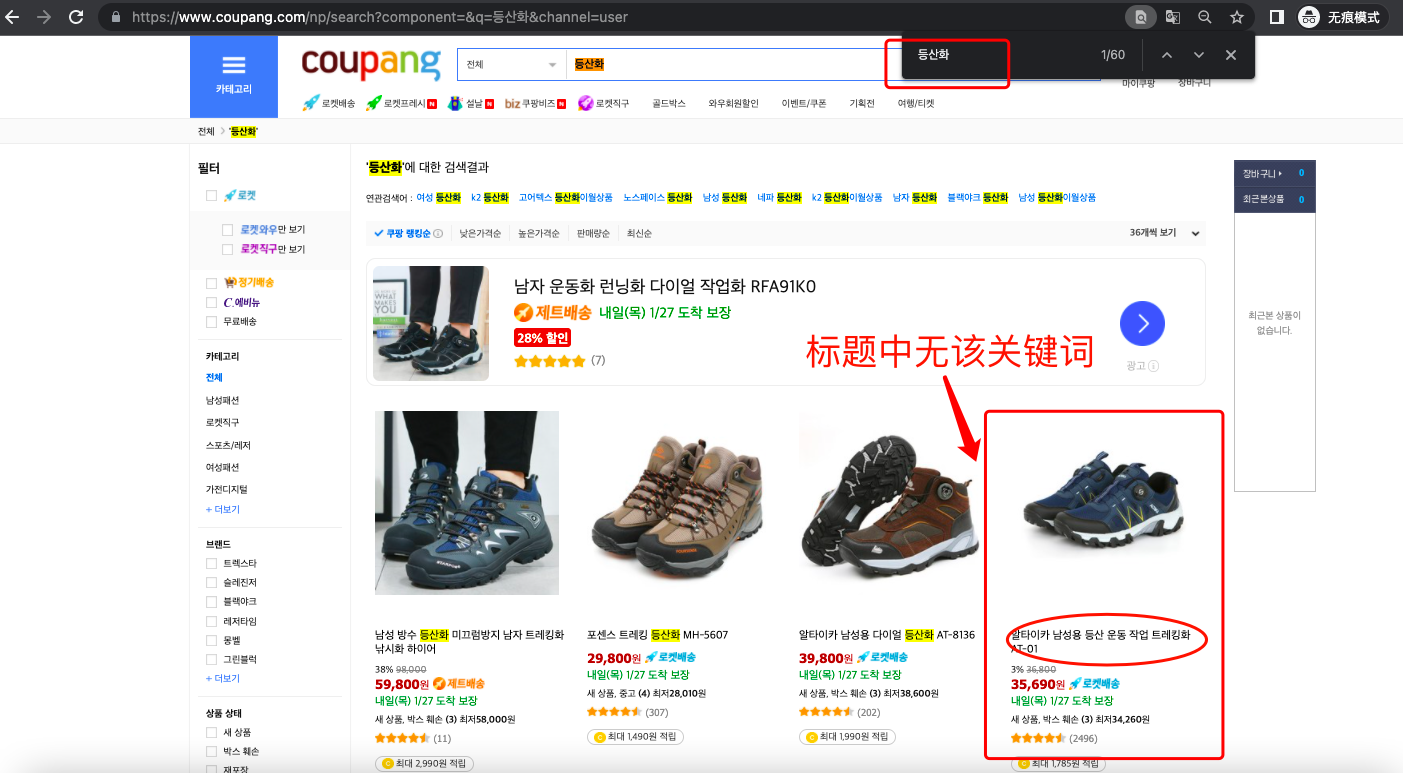Open the 카테고리 hamburger menu
The image size is (1403, 773).
[x=233, y=76]
